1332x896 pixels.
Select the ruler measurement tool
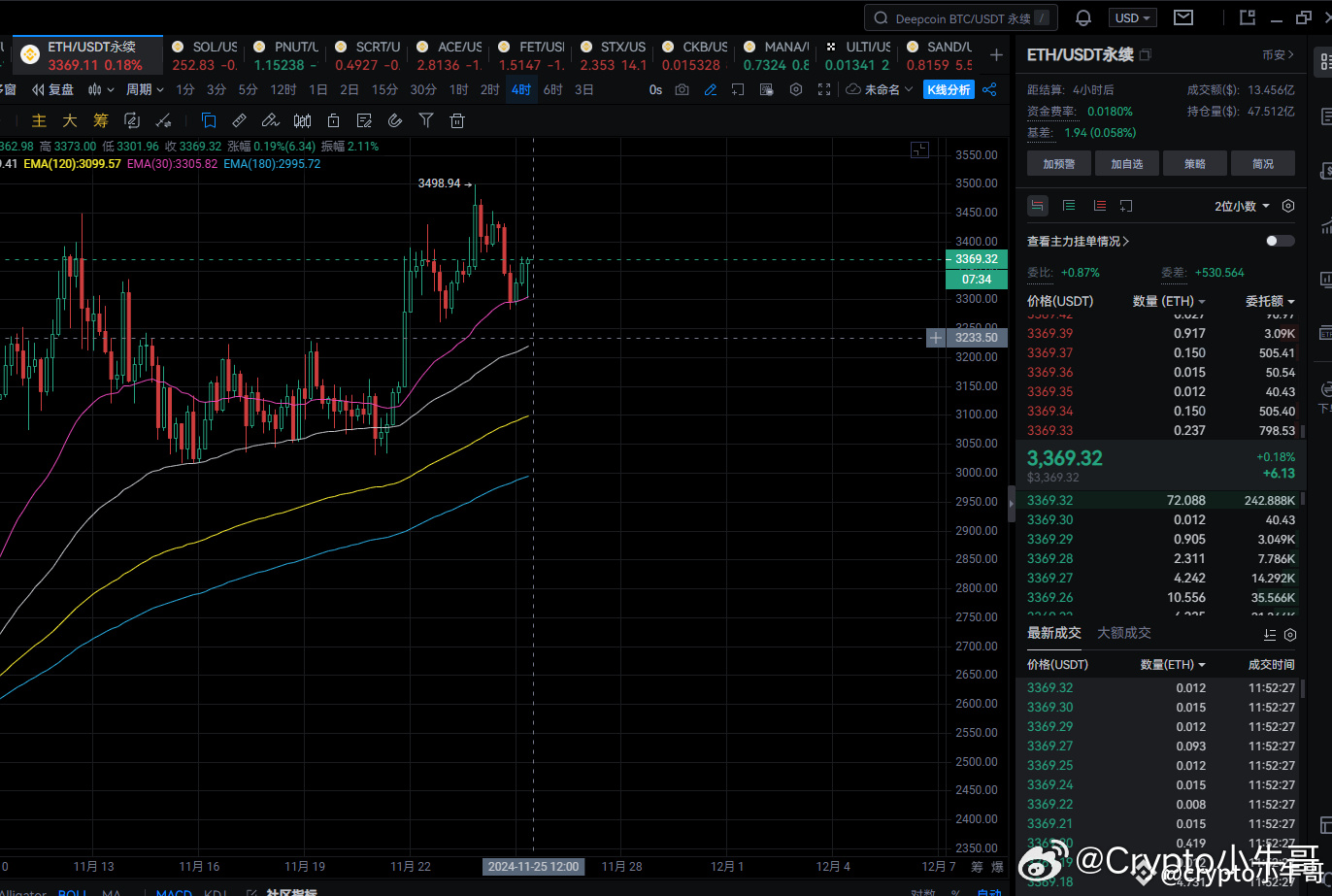pyautogui.click(x=239, y=120)
